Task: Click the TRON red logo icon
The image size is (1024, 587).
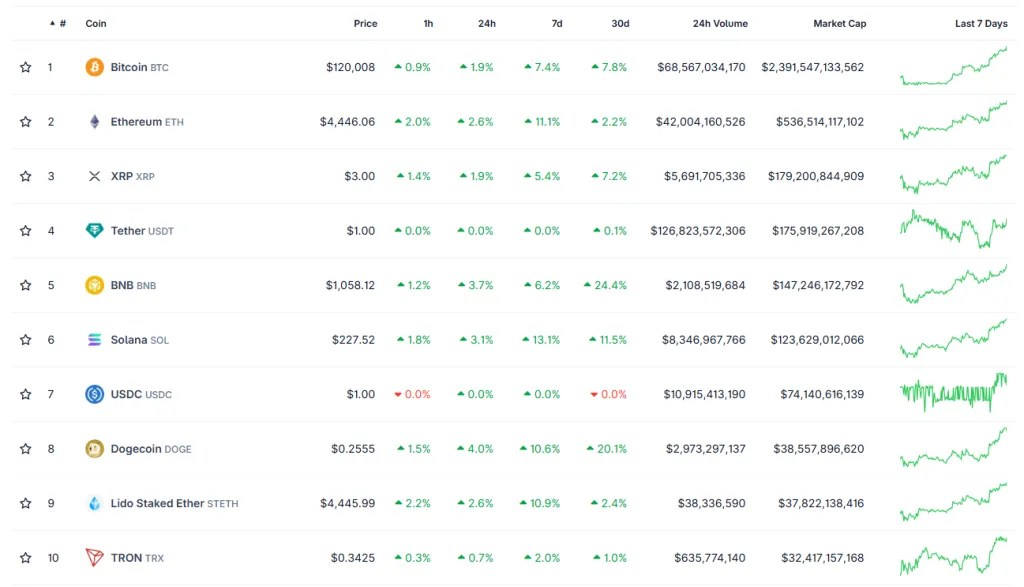Action: tap(94, 557)
